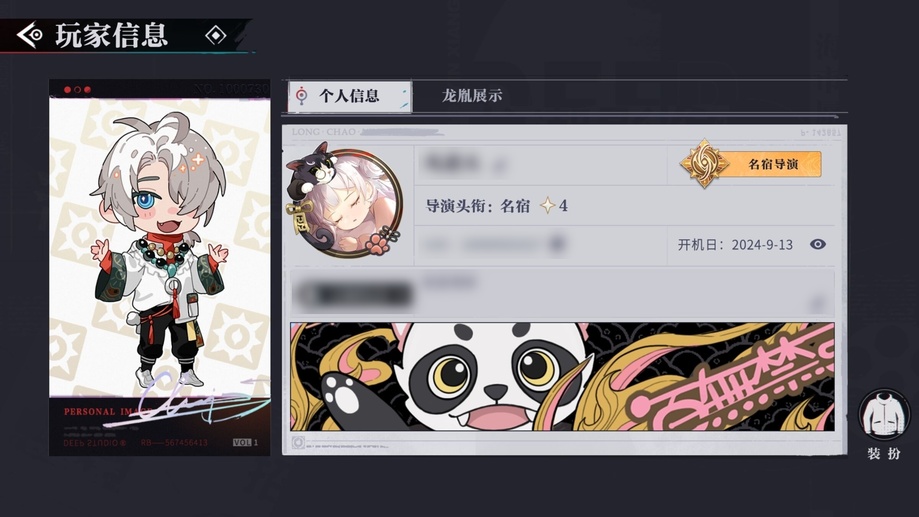Go back using the arrow beside 玩家信息

tap(30, 35)
